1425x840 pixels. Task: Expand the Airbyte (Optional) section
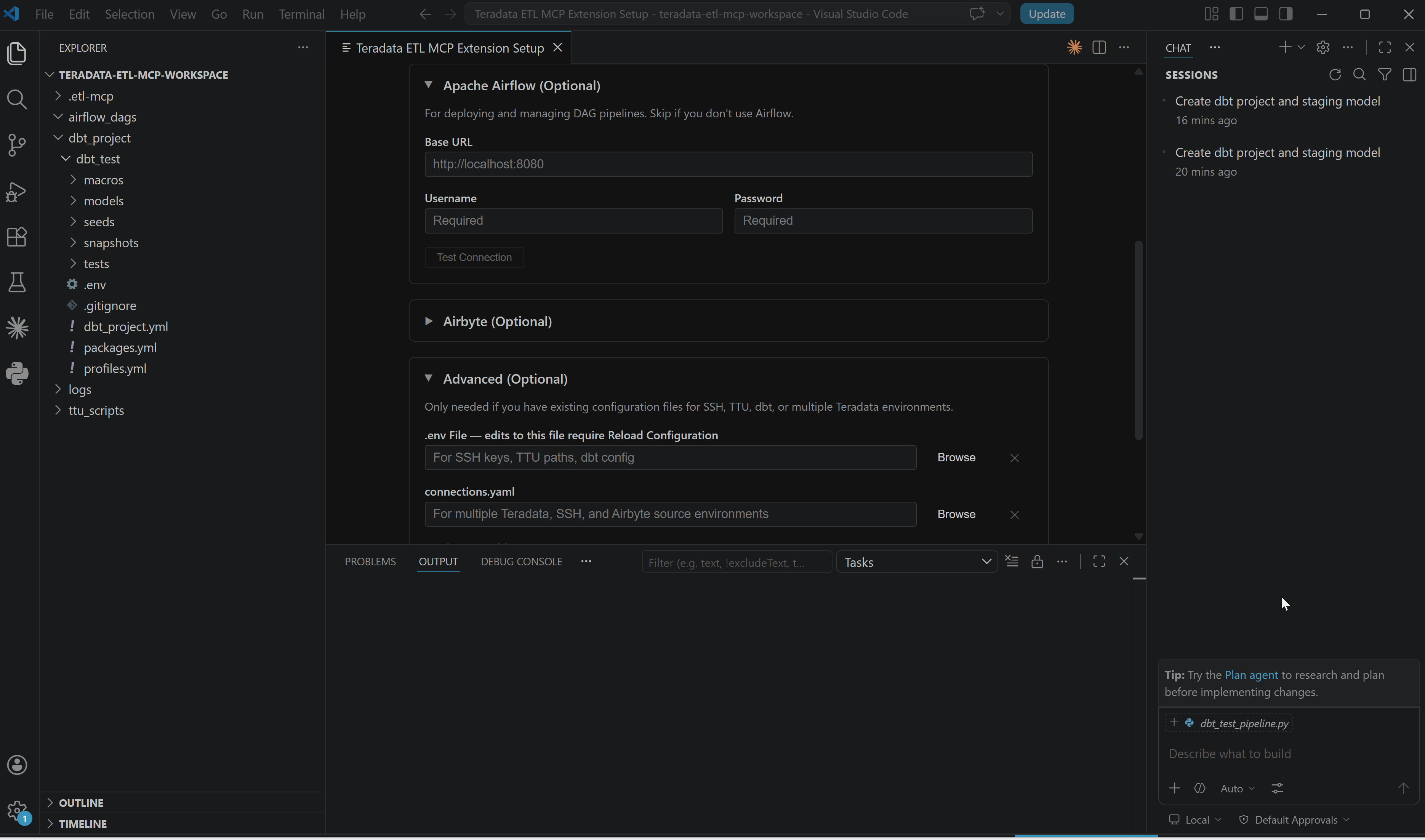(429, 321)
